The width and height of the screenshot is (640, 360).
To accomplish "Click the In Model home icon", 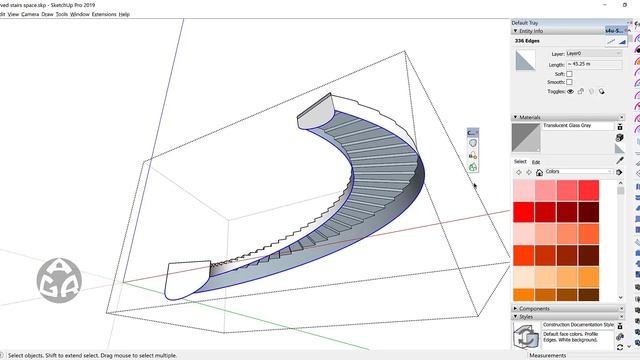I will click(539, 173).
